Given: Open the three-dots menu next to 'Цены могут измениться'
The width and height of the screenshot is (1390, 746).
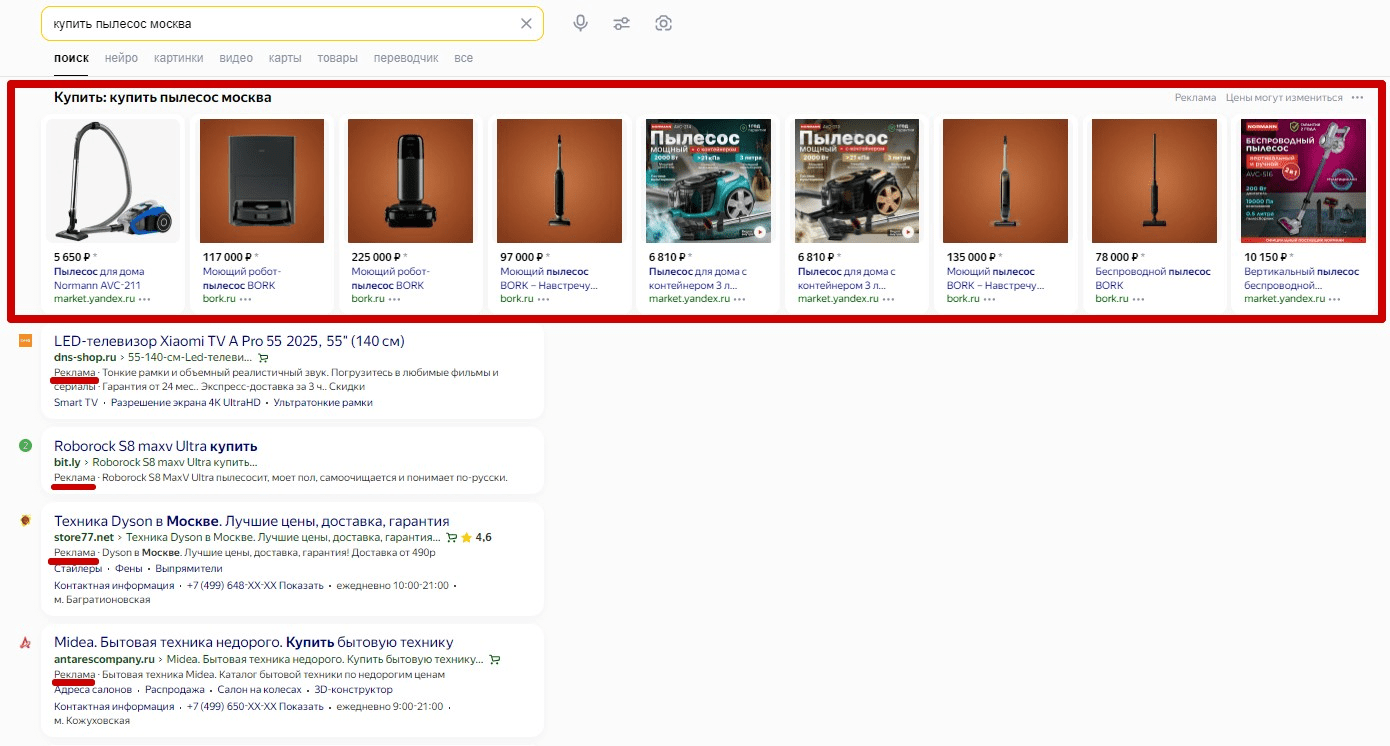Looking at the screenshot, I should (1357, 98).
